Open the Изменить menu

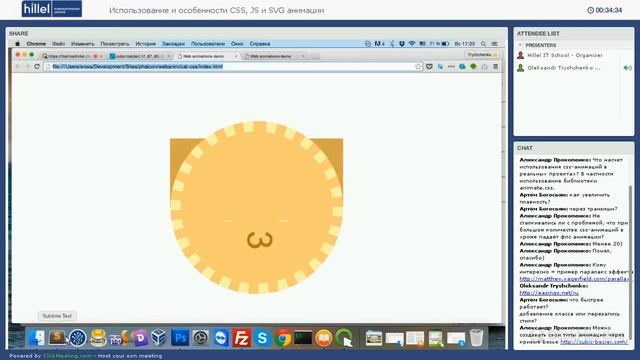(83, 44)
